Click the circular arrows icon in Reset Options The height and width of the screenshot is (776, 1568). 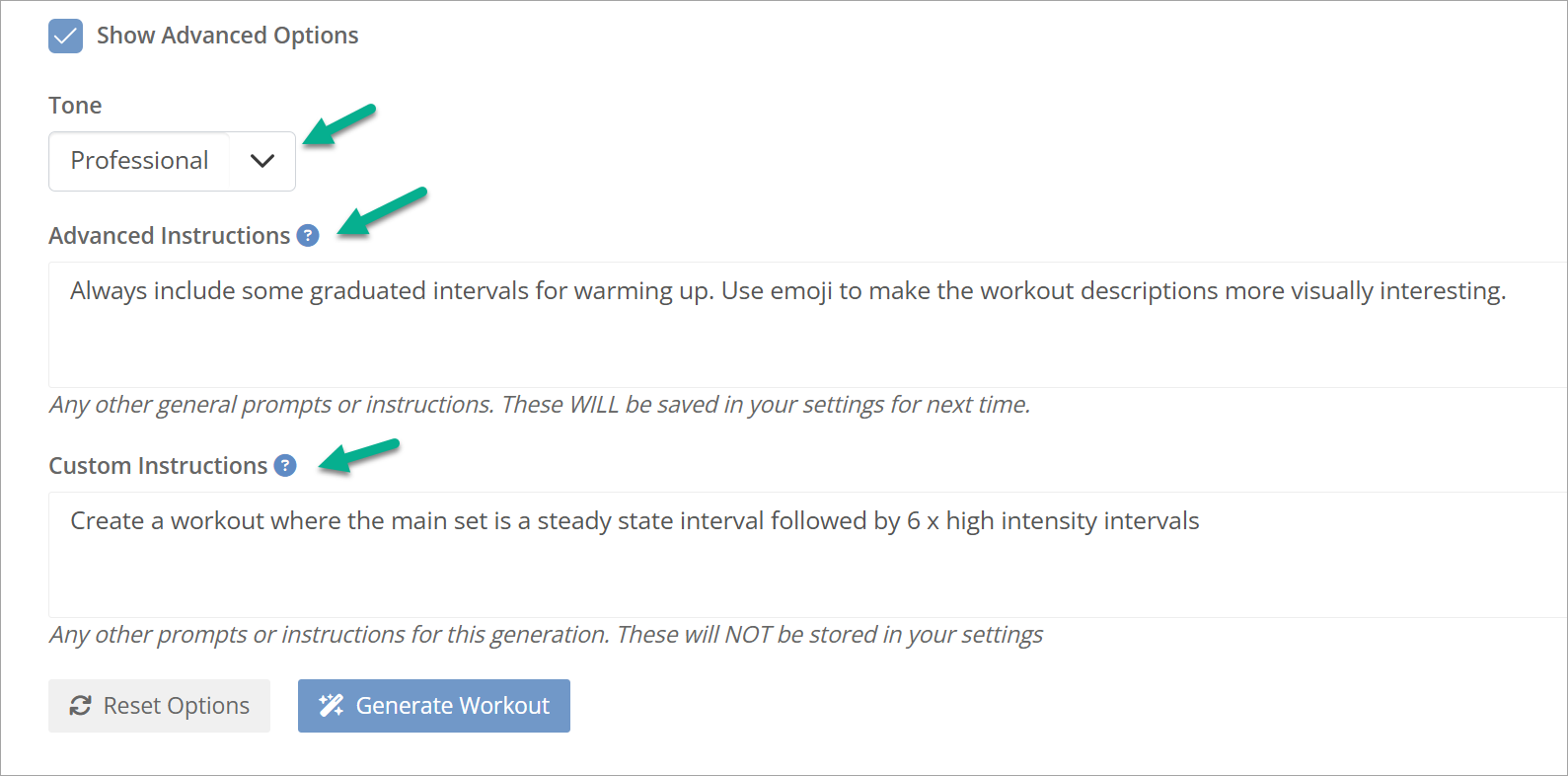point(81,706)
